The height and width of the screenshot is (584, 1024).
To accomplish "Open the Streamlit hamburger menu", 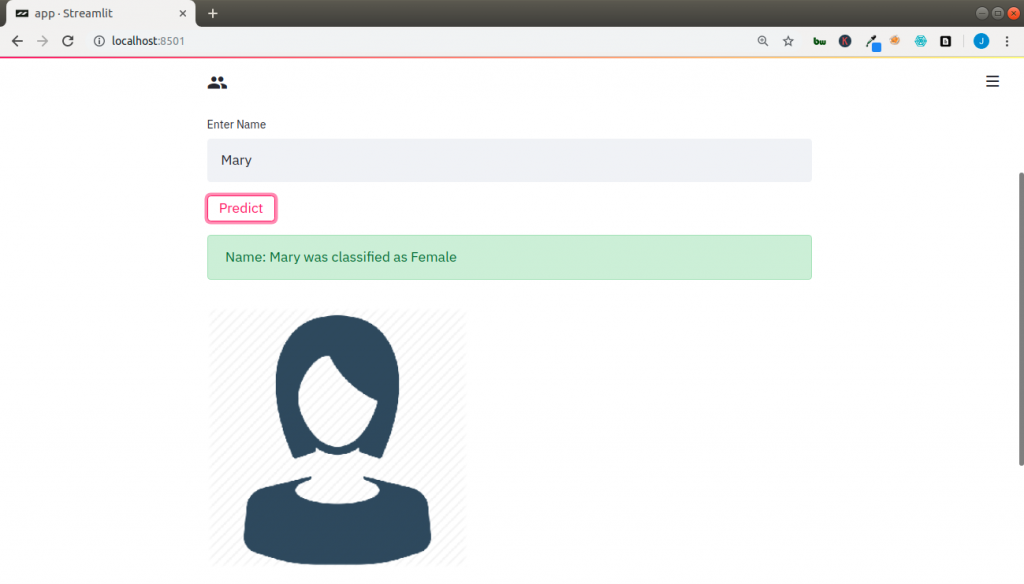I will click(992, 82).
